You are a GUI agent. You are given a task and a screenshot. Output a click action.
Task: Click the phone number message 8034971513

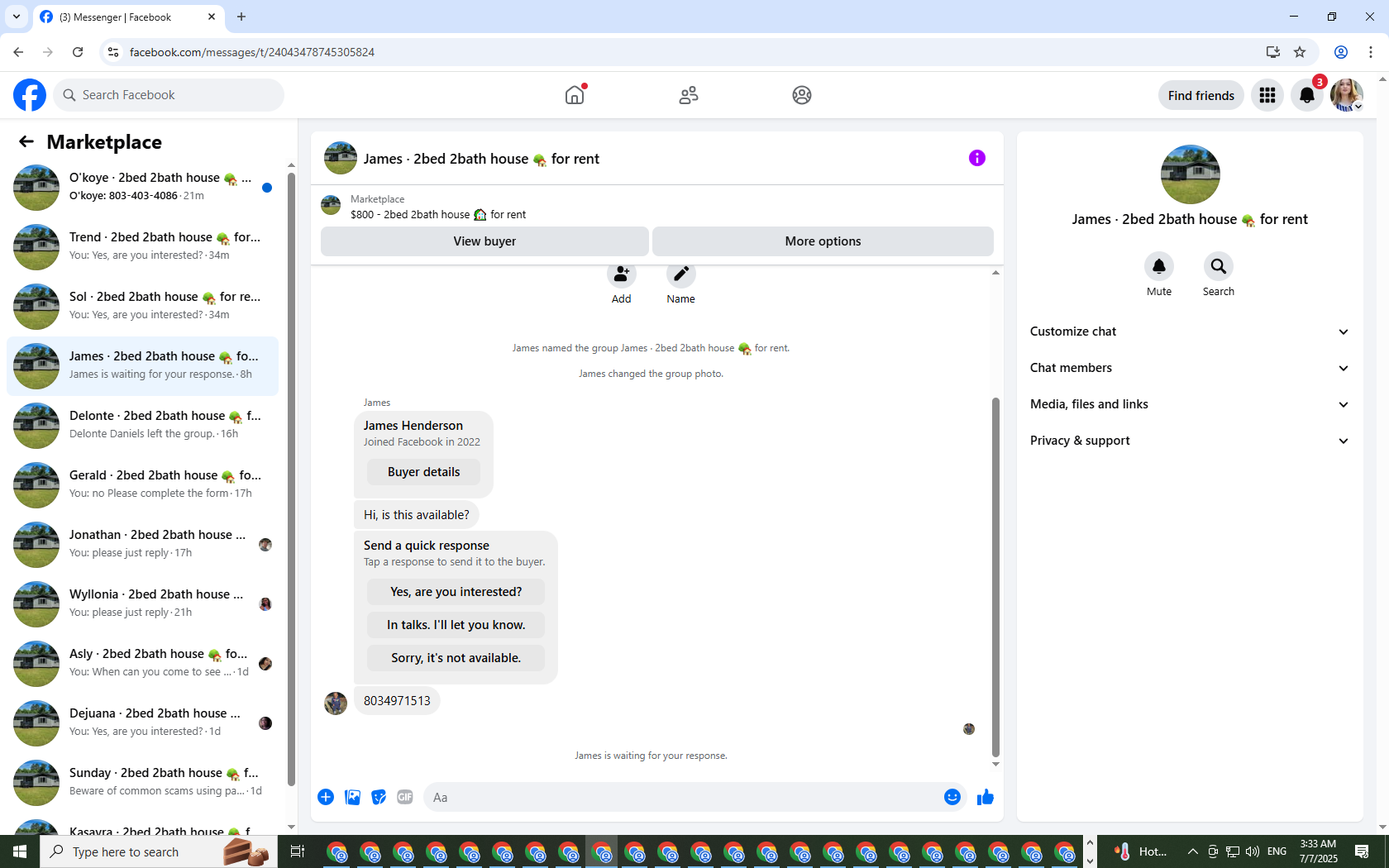pyautogui.click(x=397, y=701)
